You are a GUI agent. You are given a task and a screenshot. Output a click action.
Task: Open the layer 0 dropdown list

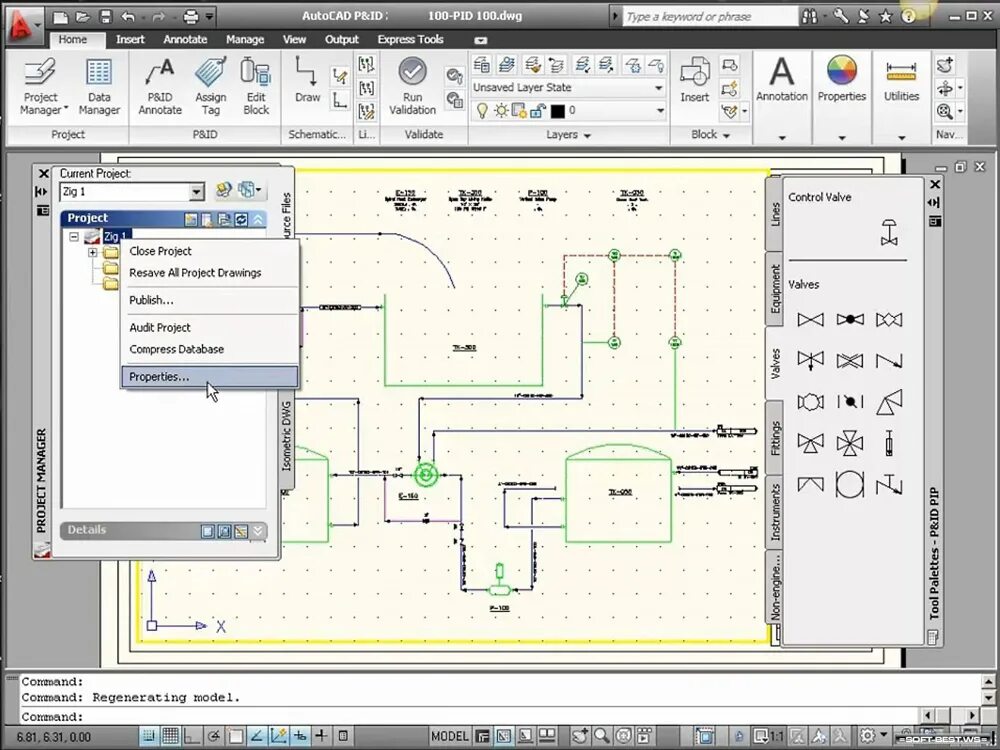point(660,111)
